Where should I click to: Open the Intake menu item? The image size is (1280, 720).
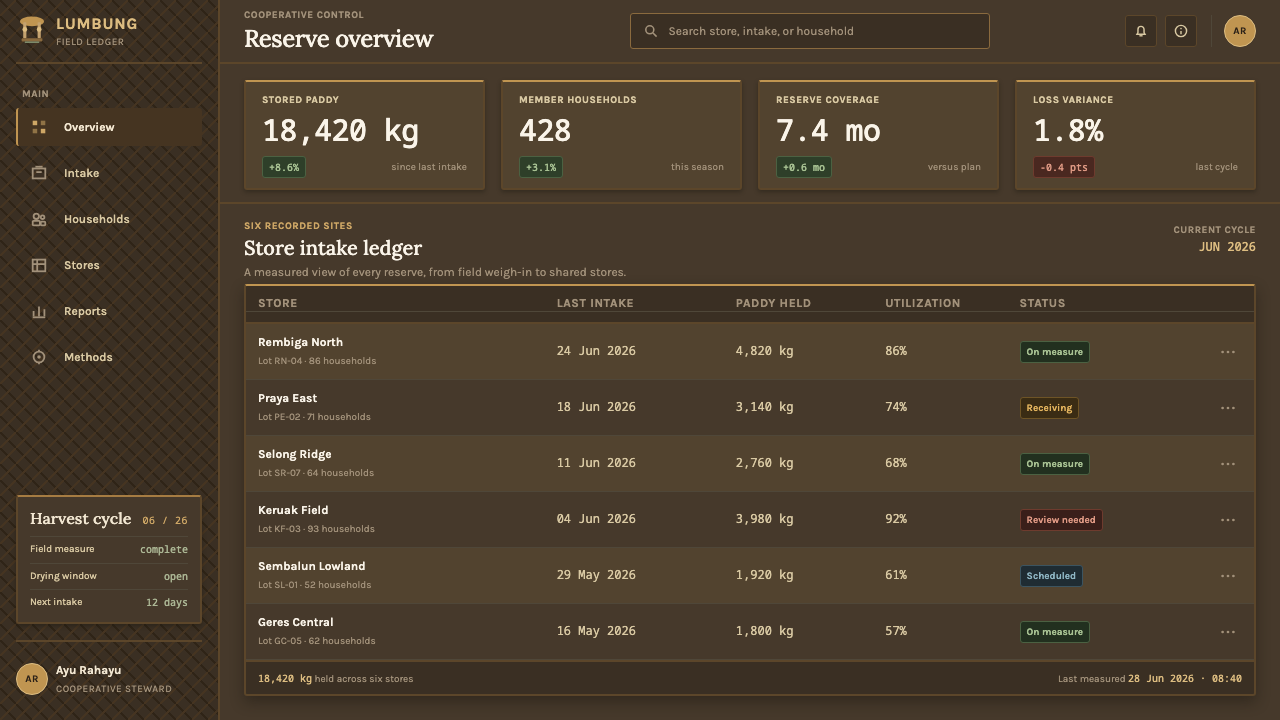(x=109, y=173)
